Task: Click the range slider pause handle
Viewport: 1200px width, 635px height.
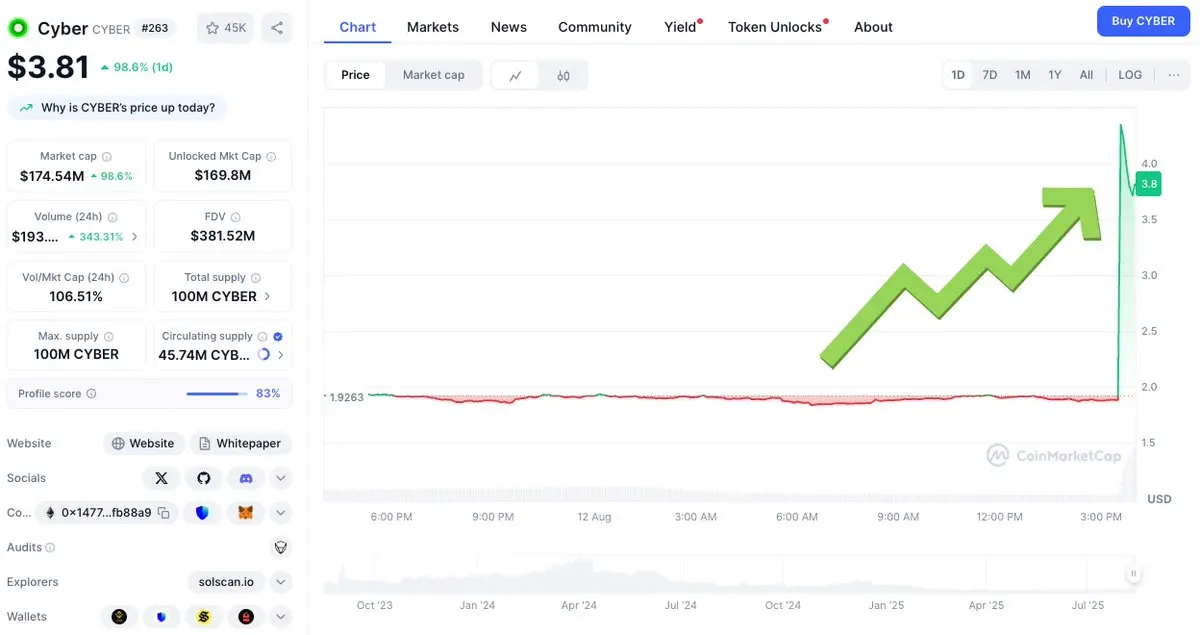Action: (1133, 574)
